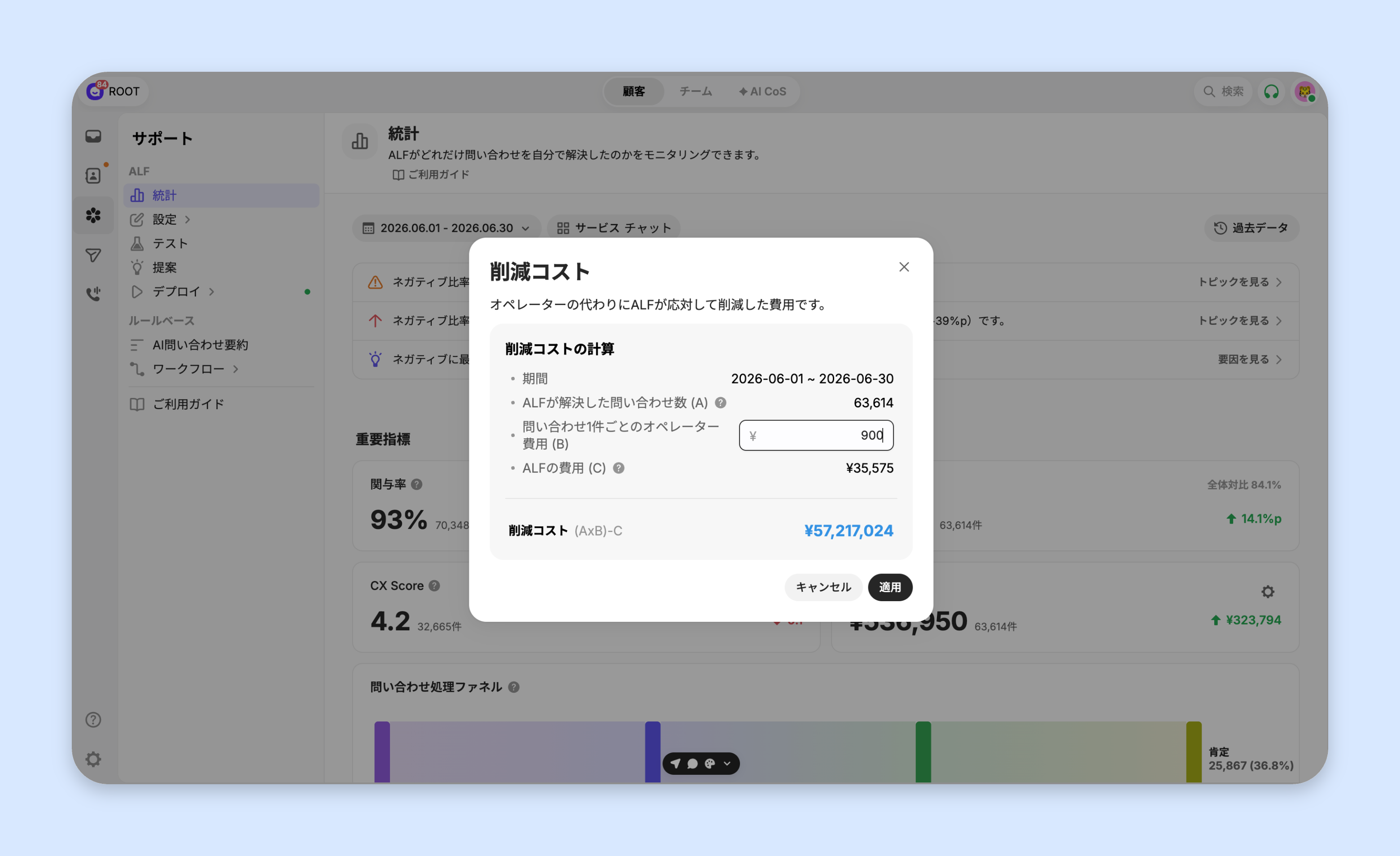Click the warning triangle alert icon
Screen dimensions: 1400x856
[x=375, y=282]
